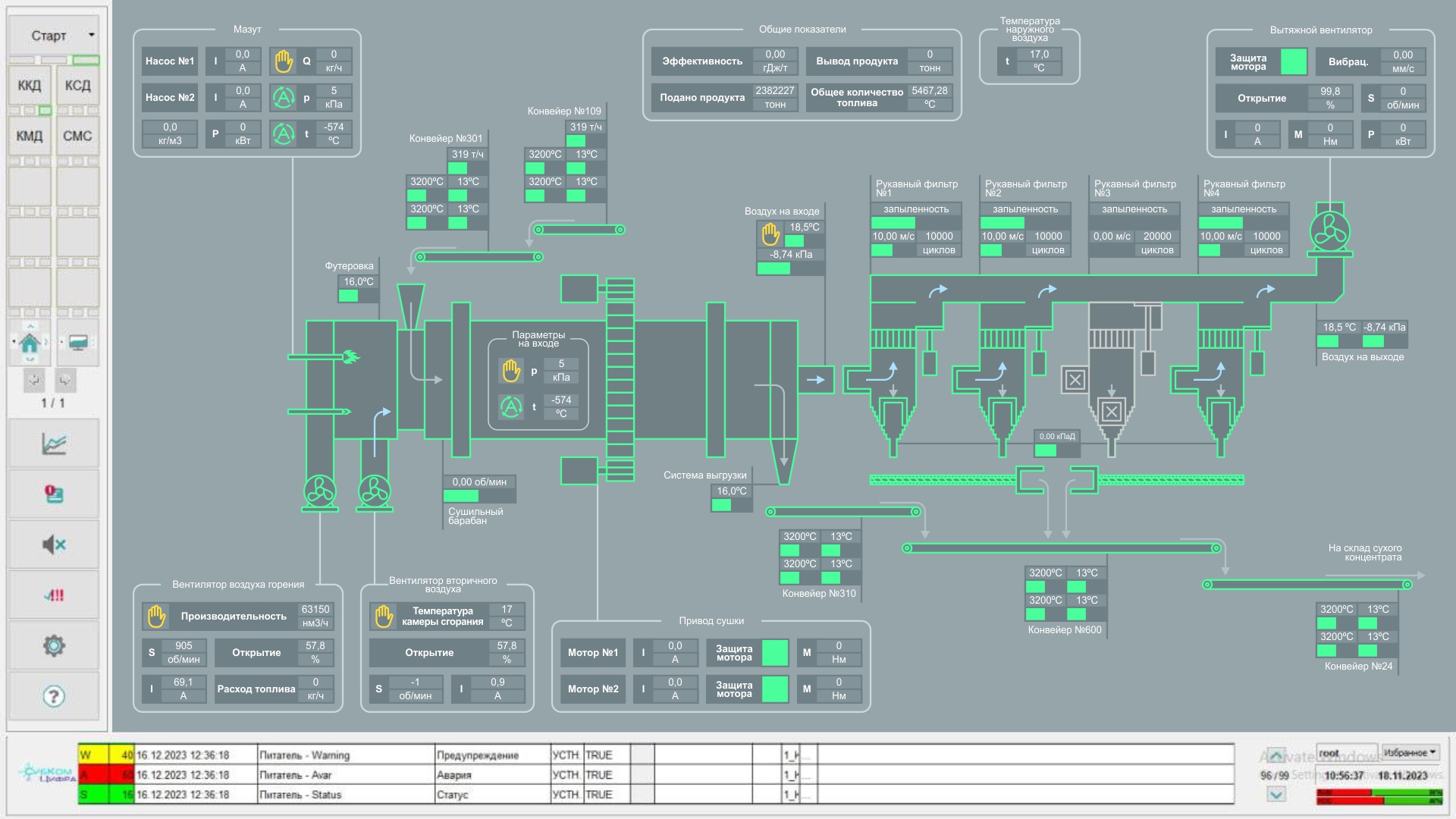This screenshot has width=1456, height=819.
Task: Switch to the СМС section button
Action: [x=77, y=136]
